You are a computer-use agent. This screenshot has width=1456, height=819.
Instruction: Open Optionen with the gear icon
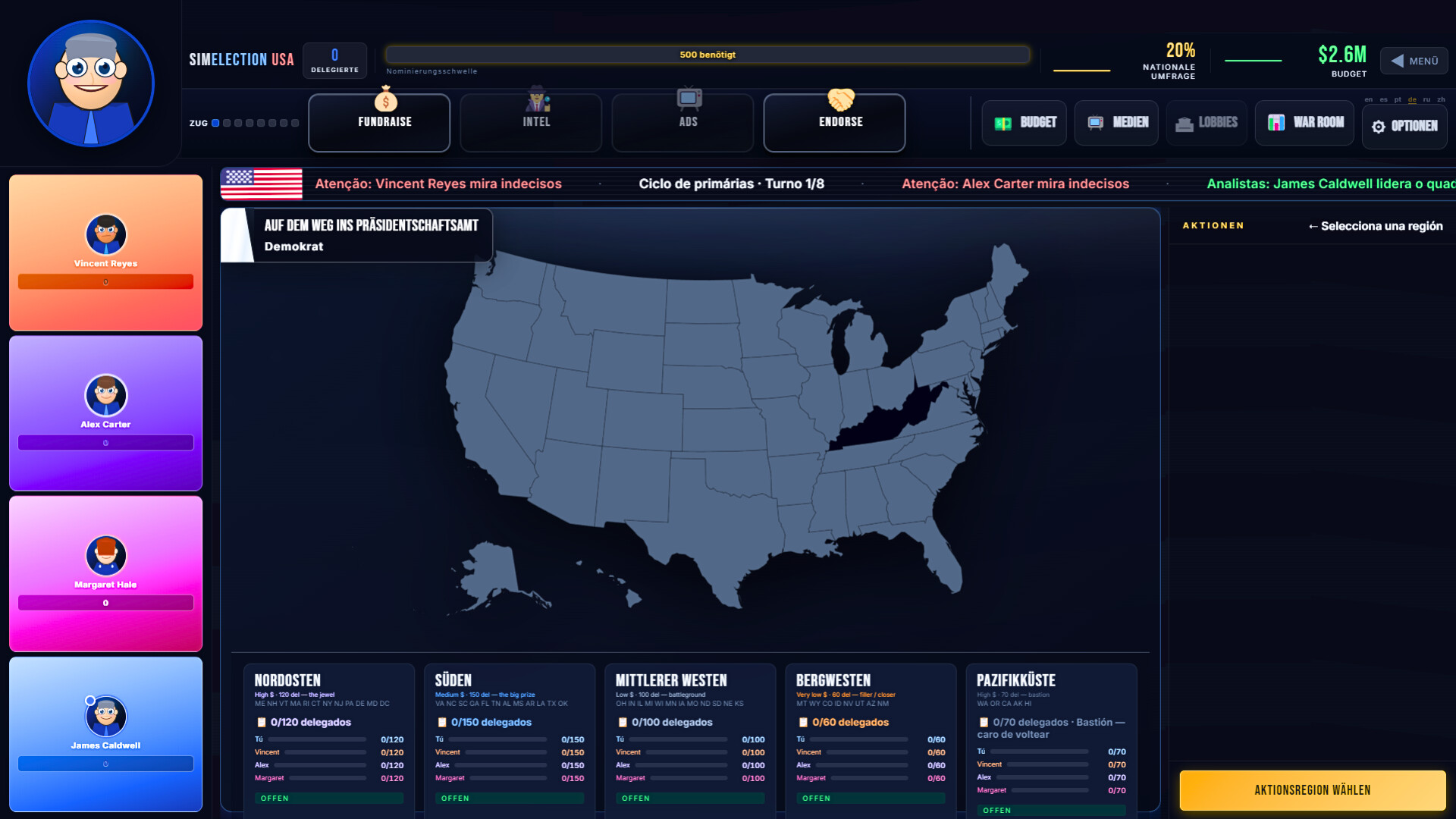1379,127
